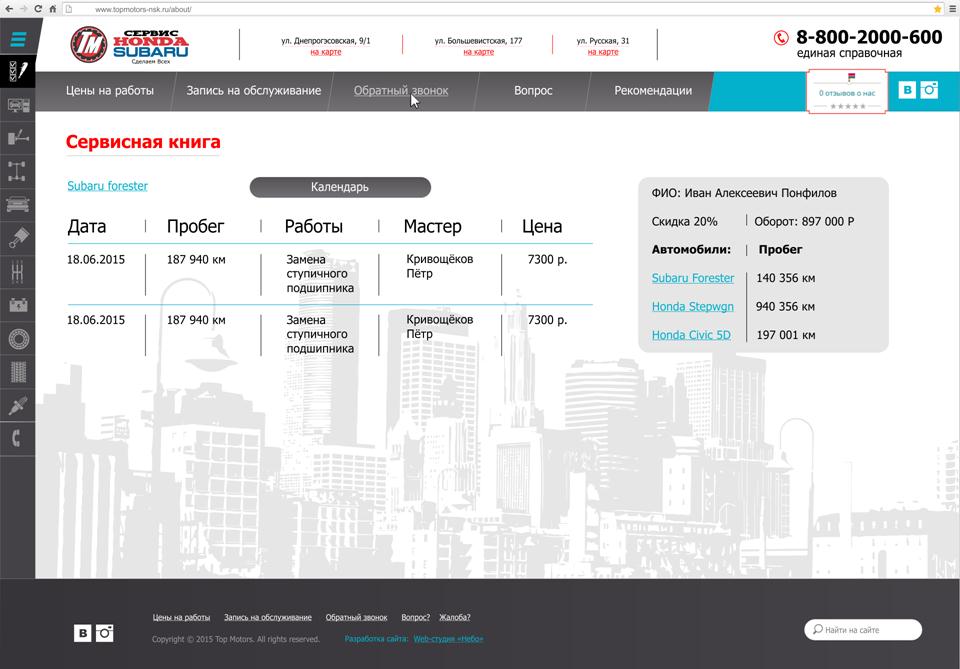Open the computer diagnostics sidebar icon
960x669 pixels.
coord(18,105)
